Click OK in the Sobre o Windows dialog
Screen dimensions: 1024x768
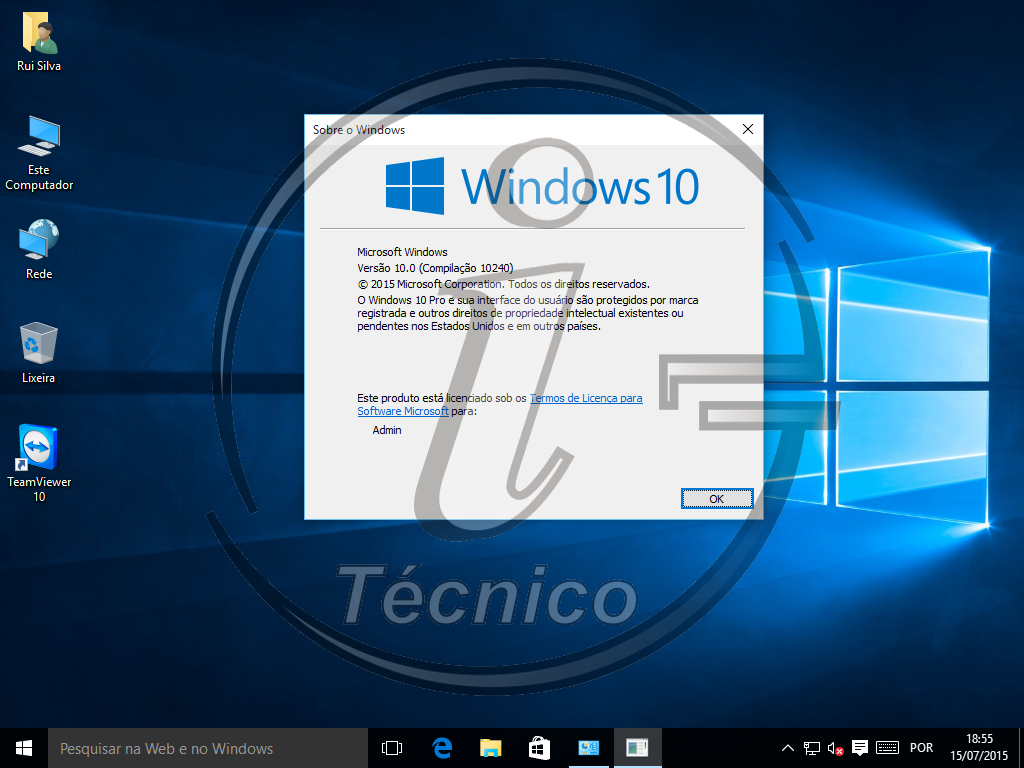pos(716,498)
